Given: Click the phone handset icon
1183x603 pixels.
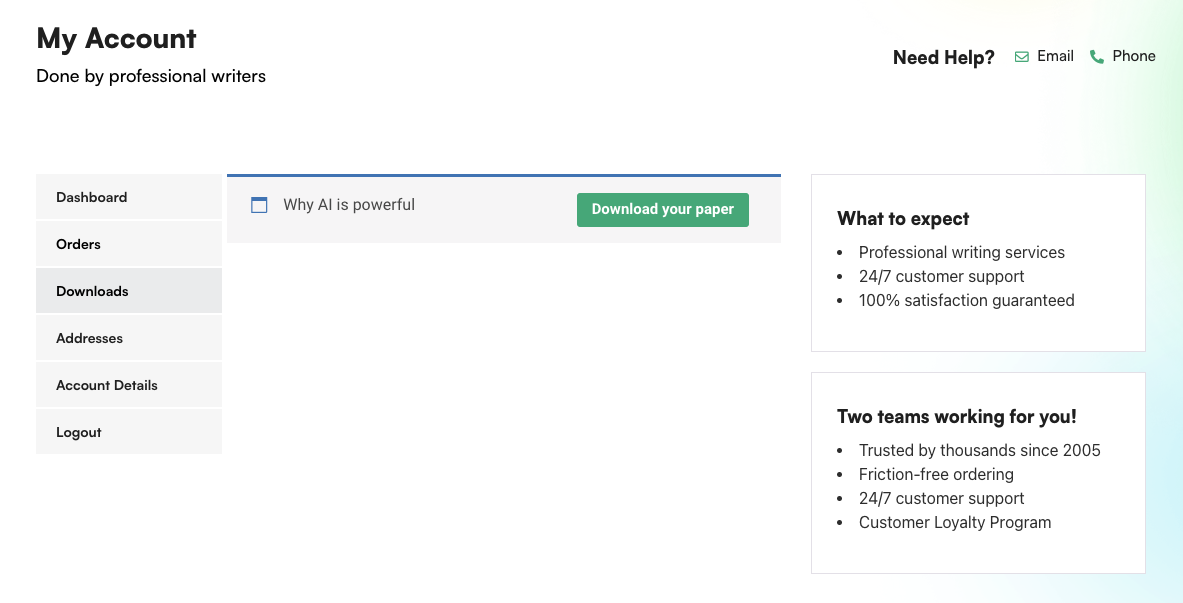Looking at the screenshot, I should (1097, 57).
